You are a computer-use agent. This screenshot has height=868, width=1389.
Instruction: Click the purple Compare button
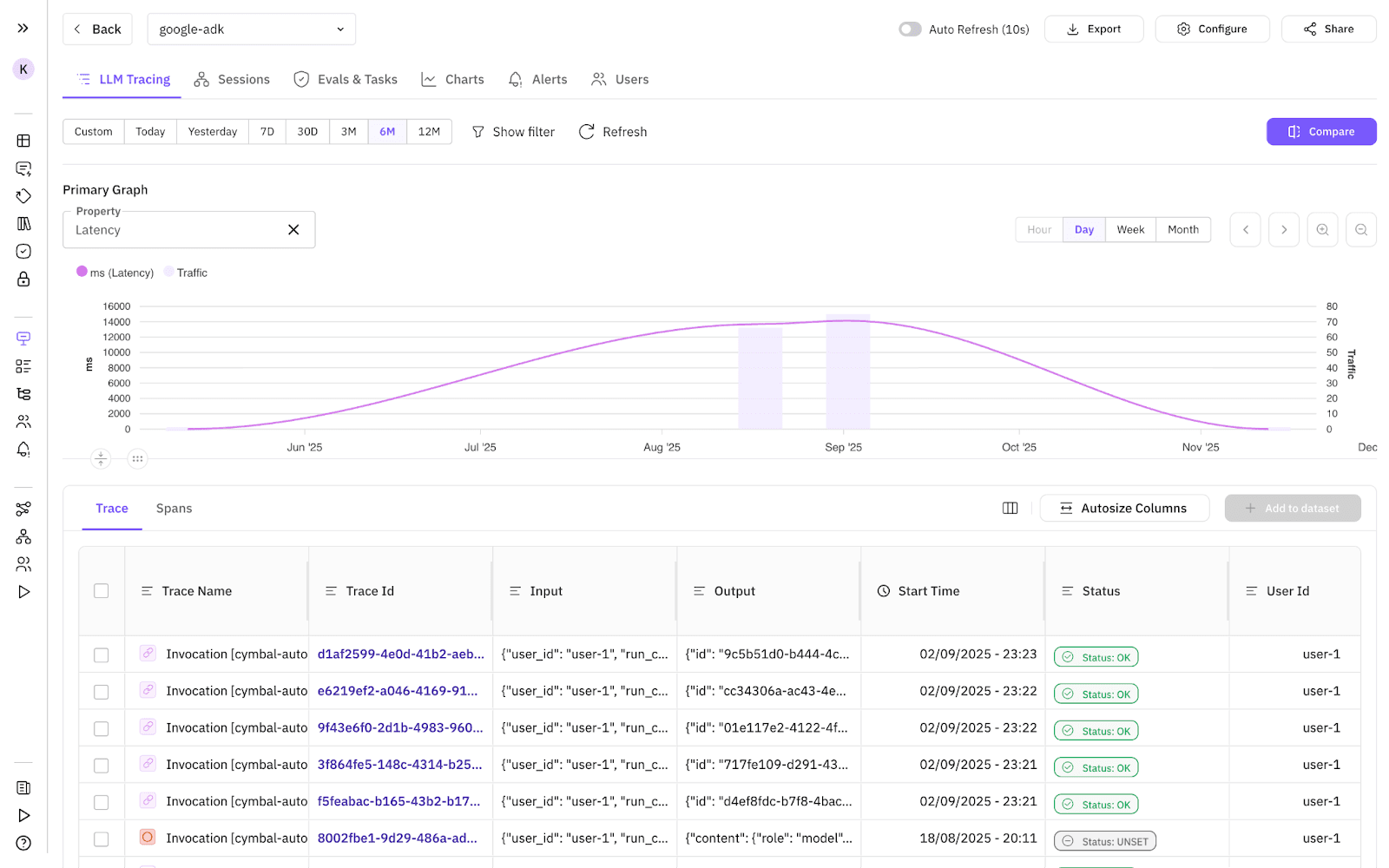tap(1321, 132)
